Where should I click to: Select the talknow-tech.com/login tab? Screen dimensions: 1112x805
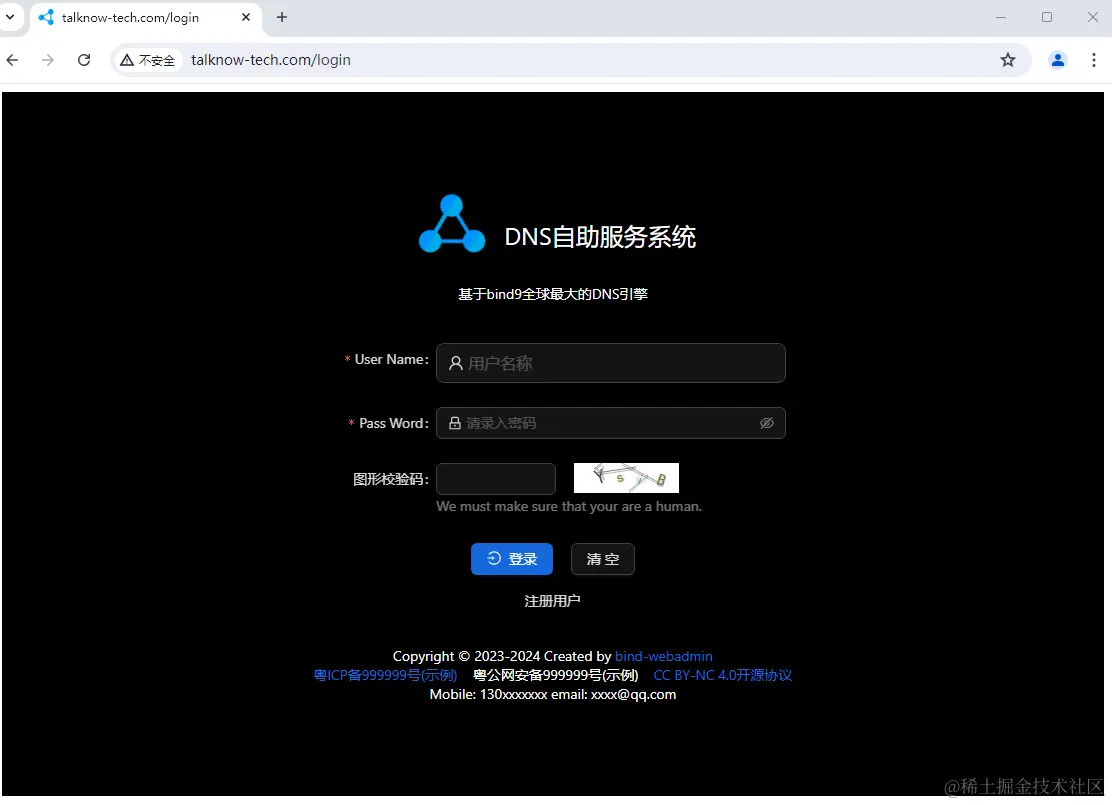coord(145,18)
